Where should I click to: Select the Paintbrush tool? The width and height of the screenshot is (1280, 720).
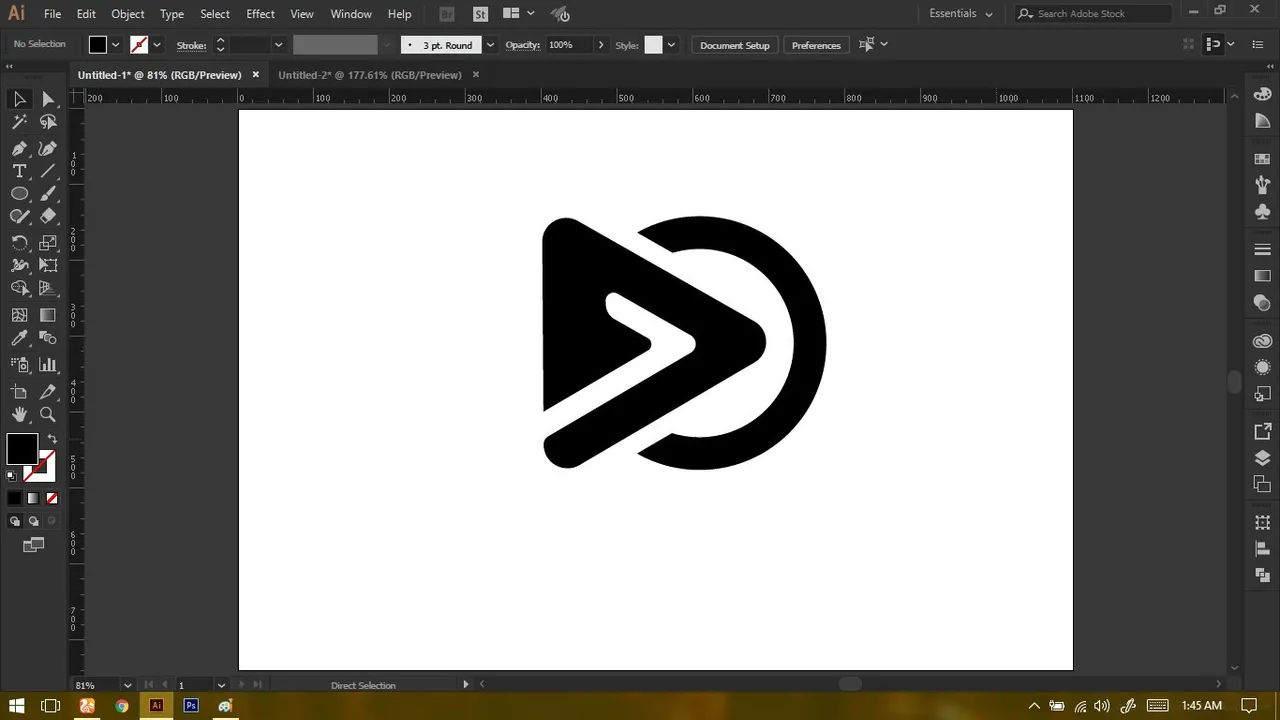48,194
